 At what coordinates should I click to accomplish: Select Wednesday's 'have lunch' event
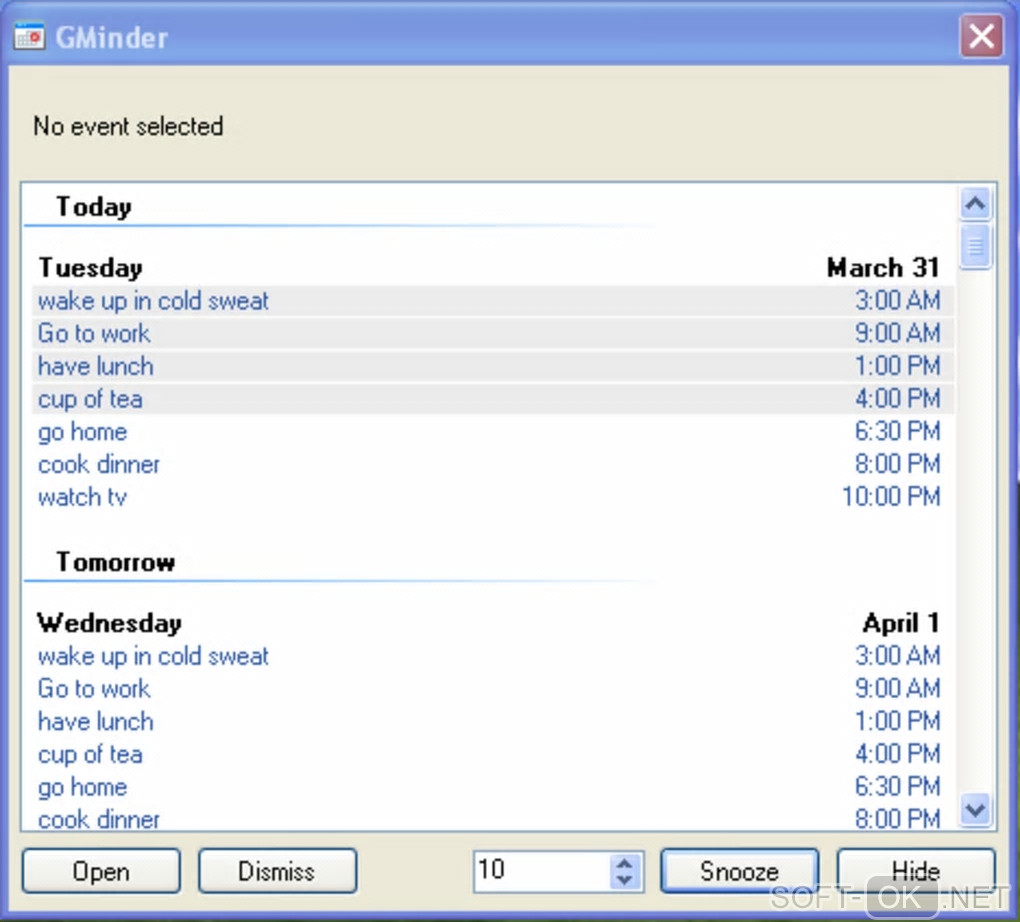pyautogui.click(x=493, y=721)
